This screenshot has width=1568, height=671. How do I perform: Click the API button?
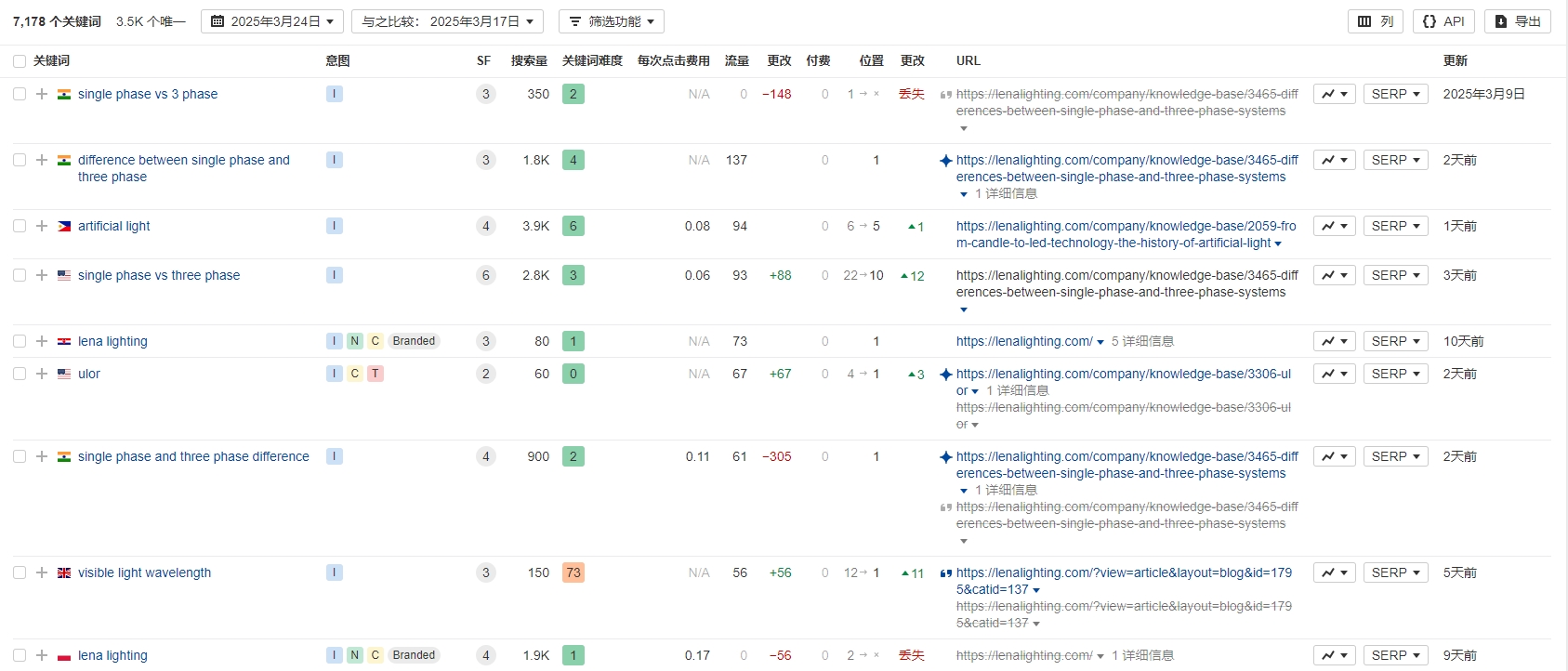[x=1443, y=21]
